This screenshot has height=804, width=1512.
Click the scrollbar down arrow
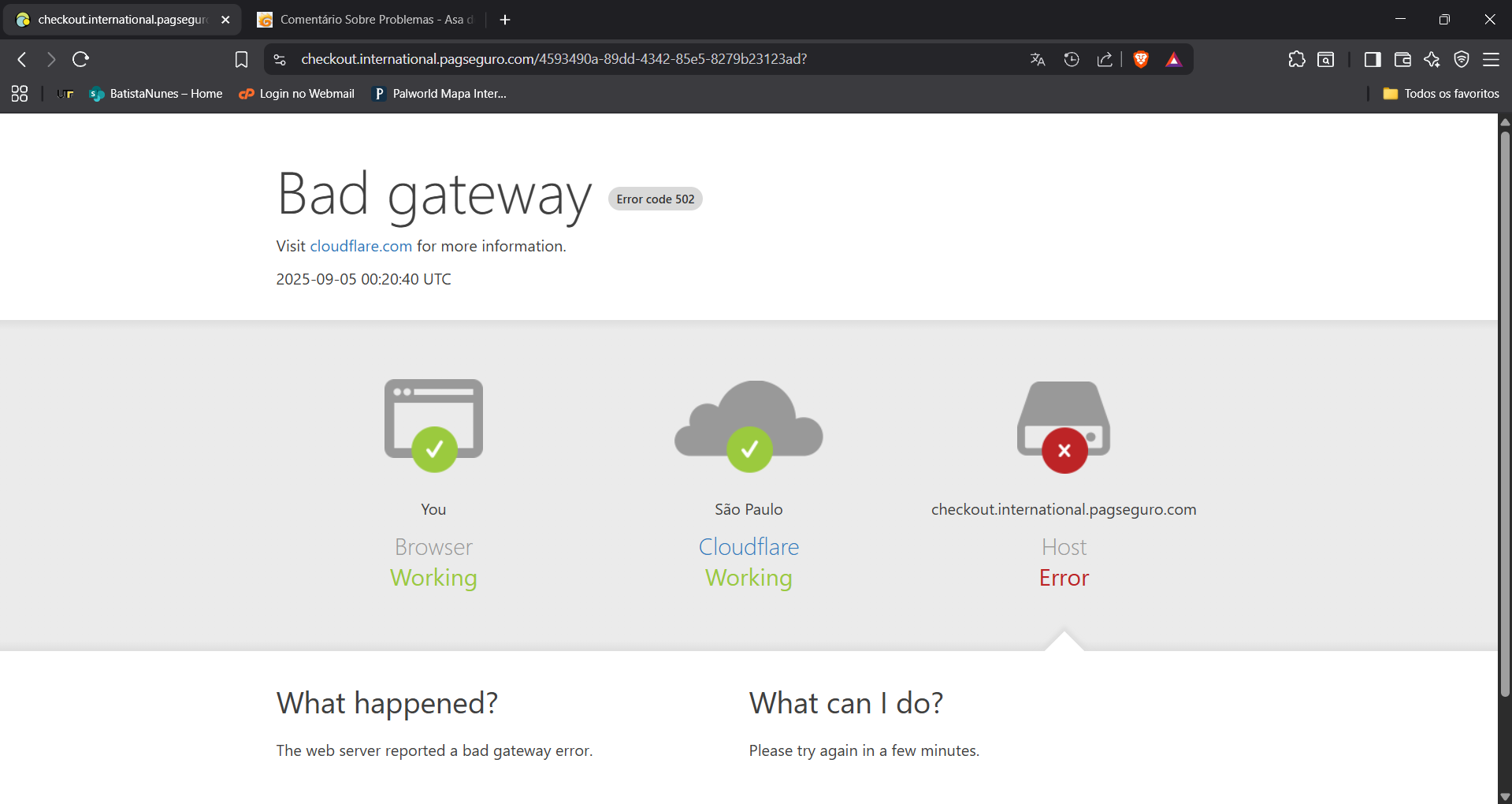coord(1505,797)
